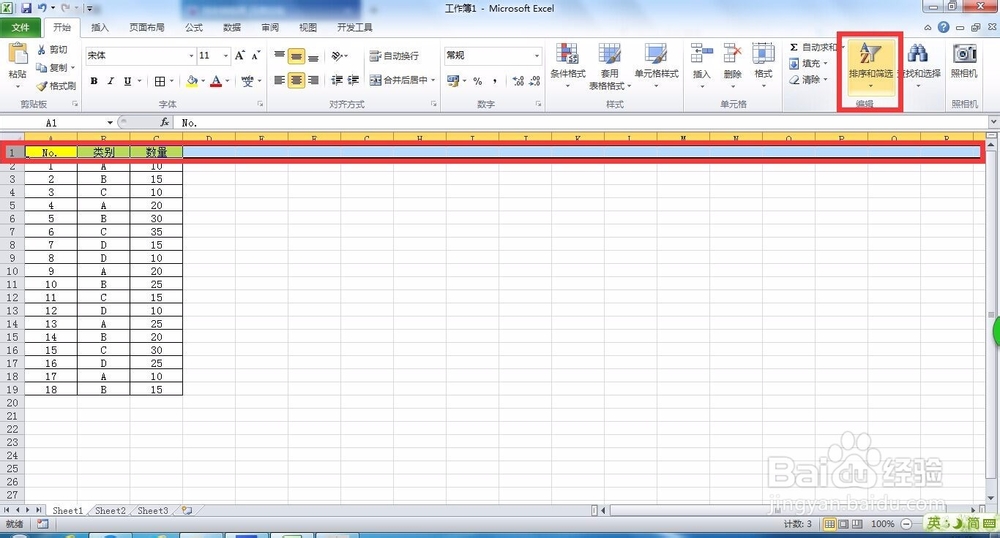Click increase decimal icon

pos(518,81)
